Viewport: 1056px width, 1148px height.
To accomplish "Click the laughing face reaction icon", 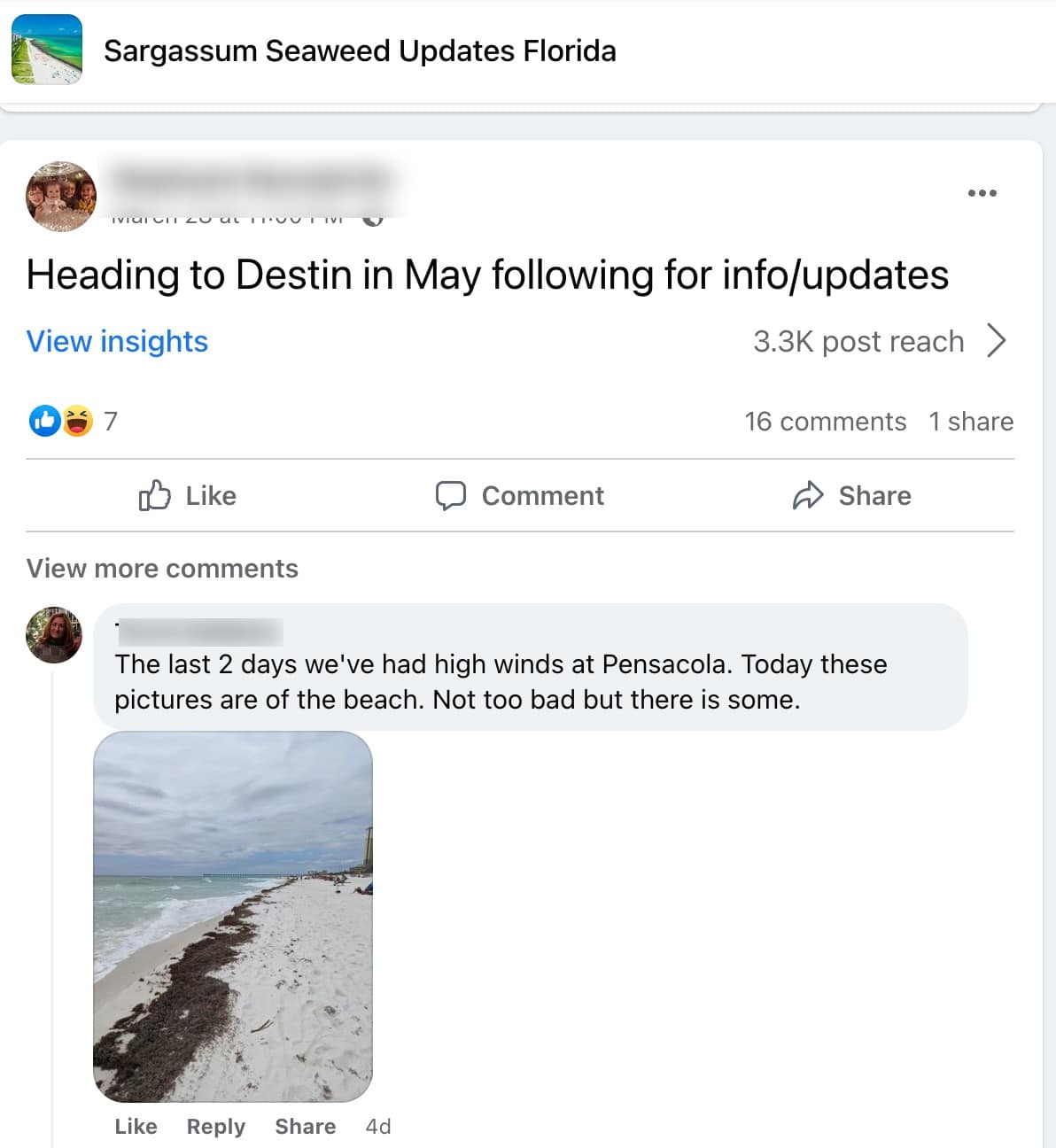I will pyautogui.click(x=77, y=421).
